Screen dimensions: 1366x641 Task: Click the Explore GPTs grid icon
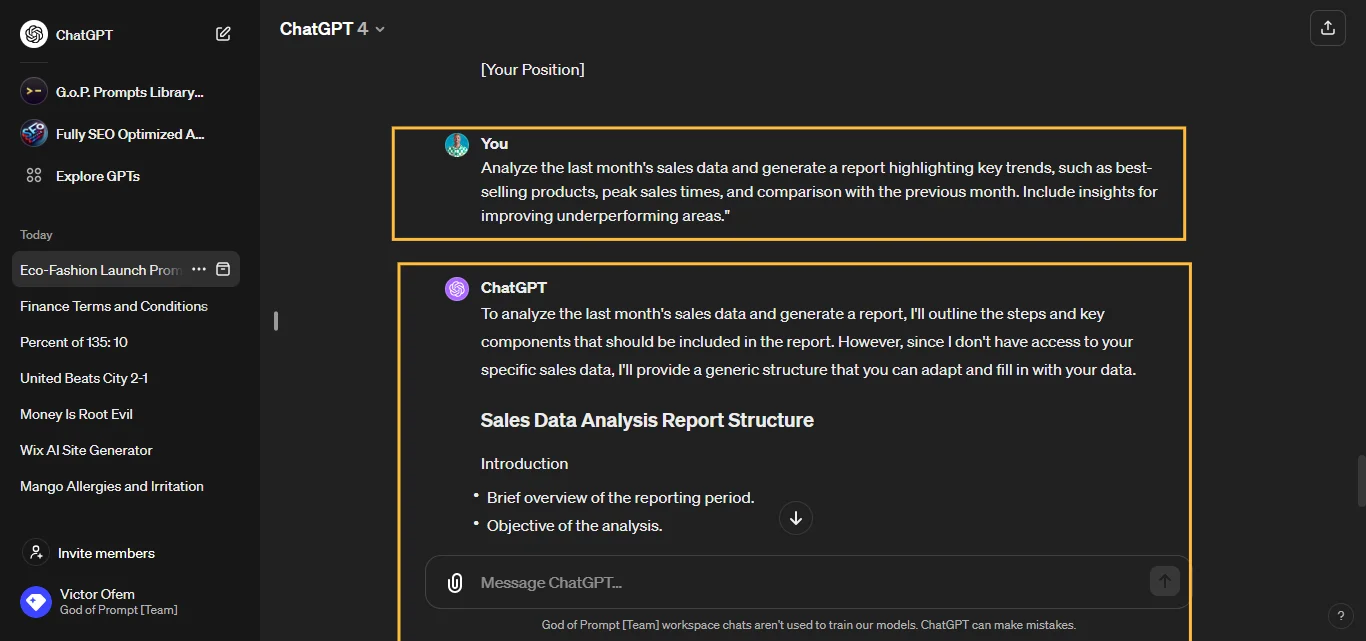(34, 176)
